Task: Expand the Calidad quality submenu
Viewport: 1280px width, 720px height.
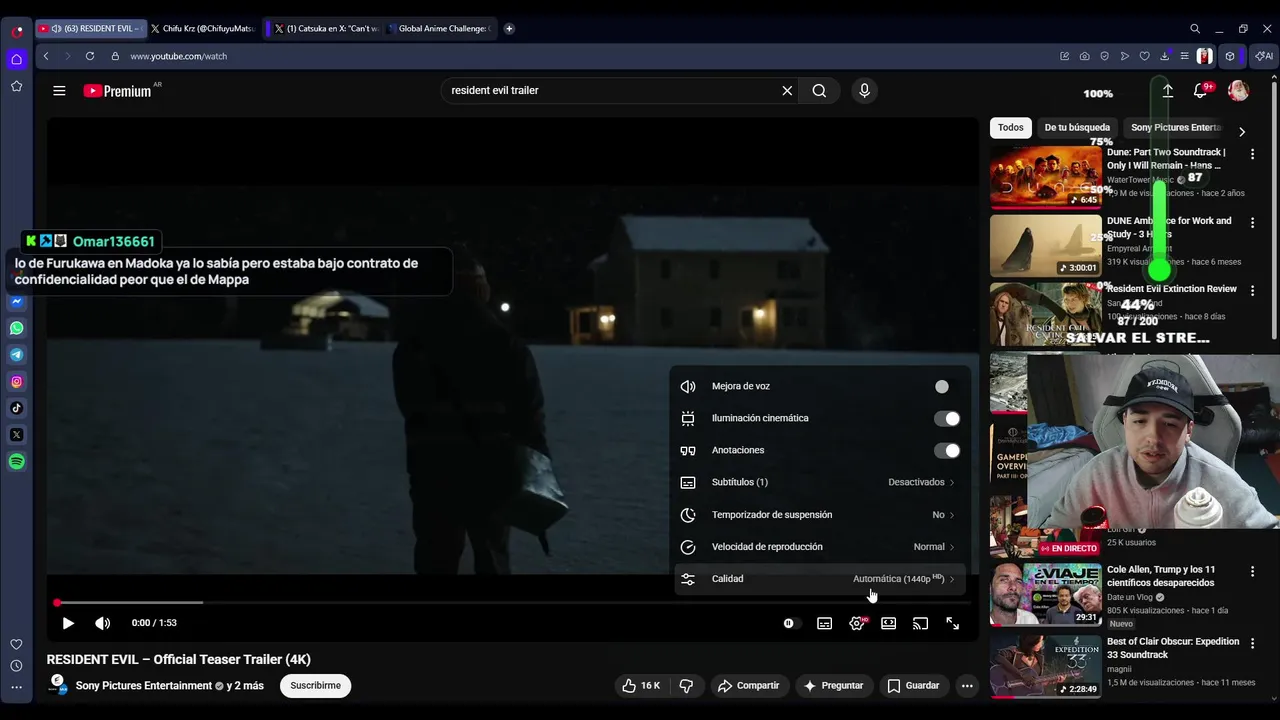Action: click(x=820, y=578)
